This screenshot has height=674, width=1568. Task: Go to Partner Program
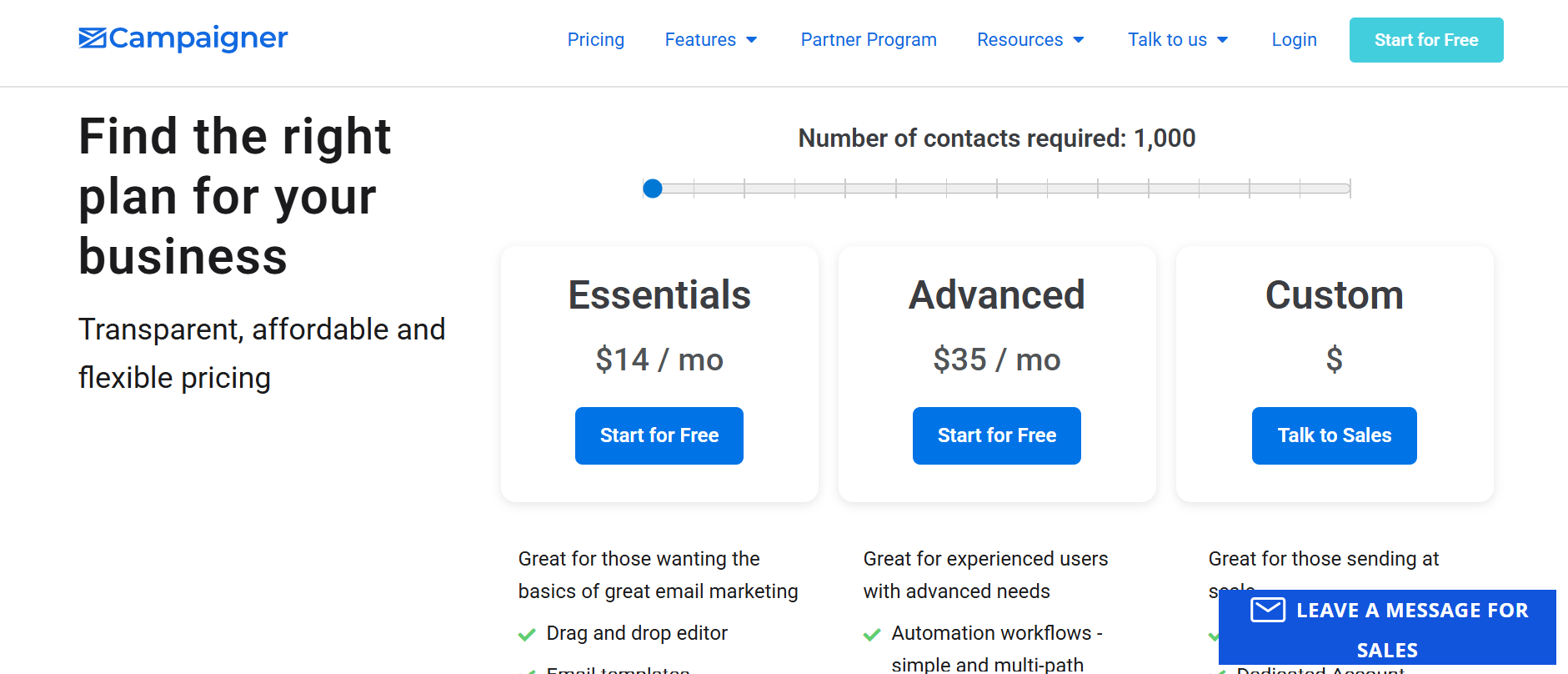(x=869, y=40)
